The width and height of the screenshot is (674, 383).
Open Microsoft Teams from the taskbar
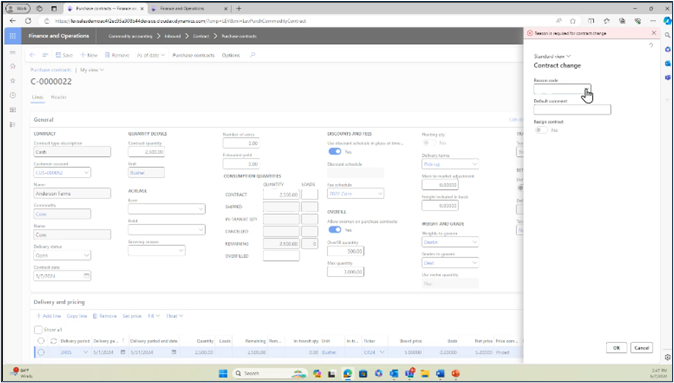(x=409, y=374)
